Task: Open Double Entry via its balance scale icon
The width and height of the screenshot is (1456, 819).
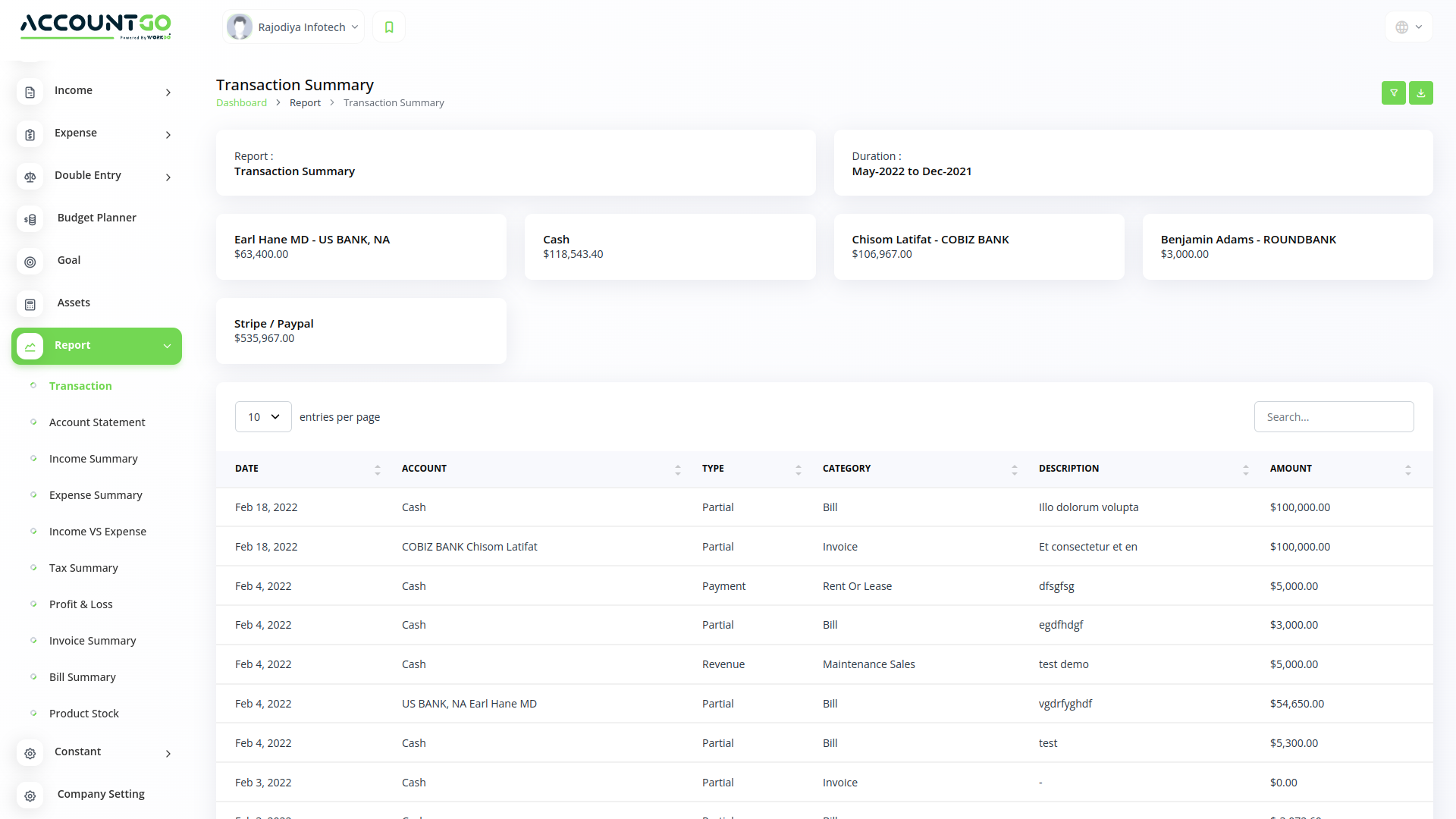Action: coord(30,177)
